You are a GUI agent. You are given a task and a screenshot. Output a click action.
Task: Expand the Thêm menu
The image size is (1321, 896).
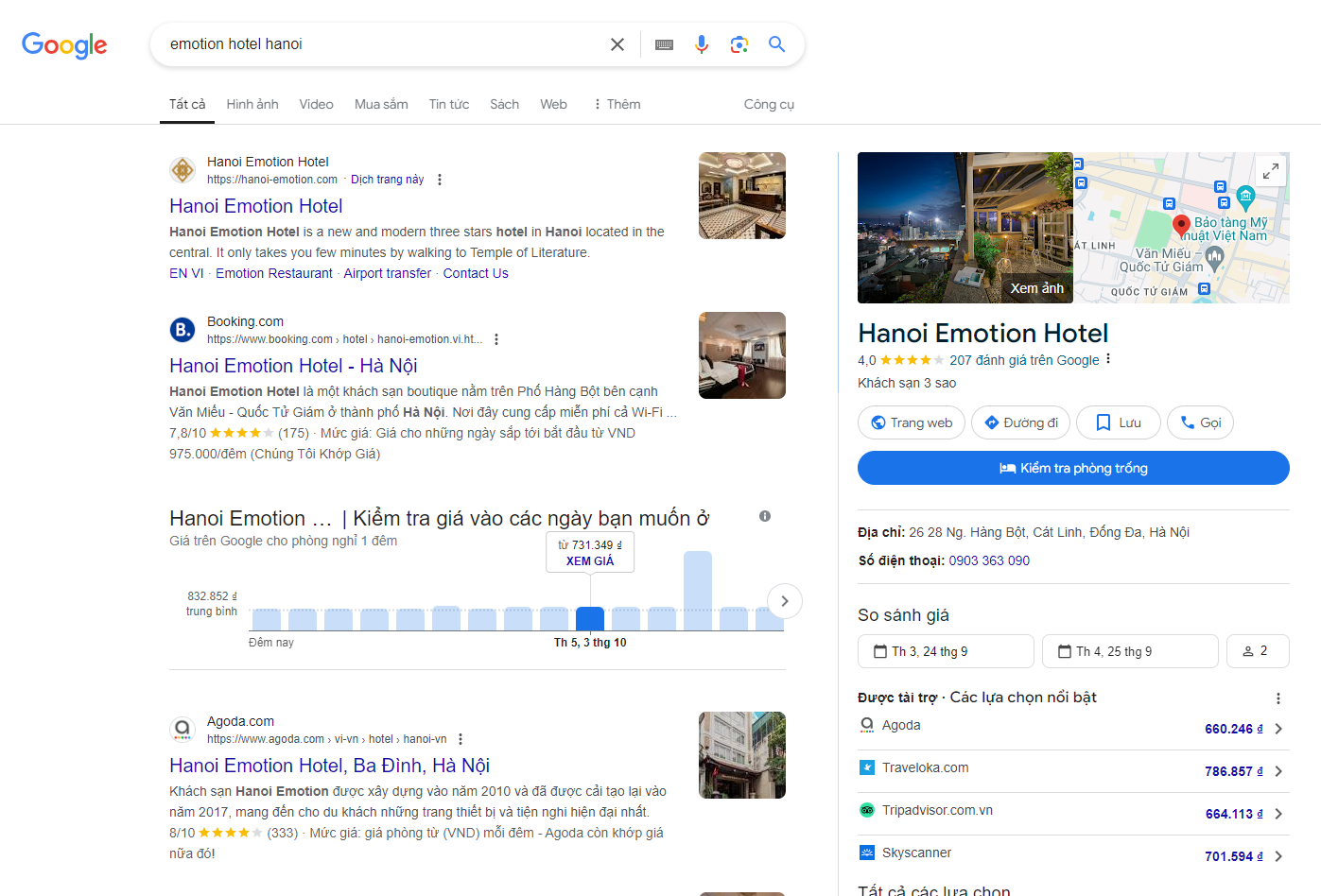click(x=617, y=104)
